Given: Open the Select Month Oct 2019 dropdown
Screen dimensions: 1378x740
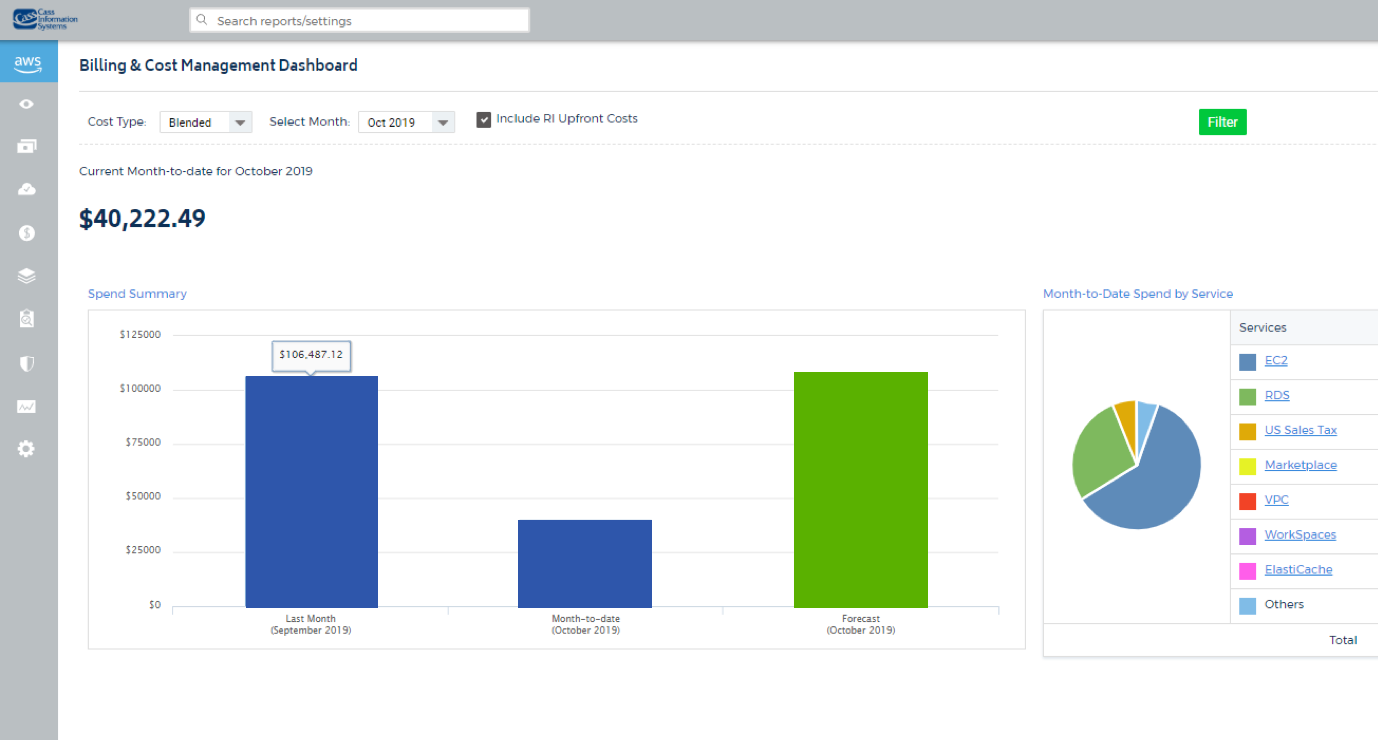Looking at the screenshot, I should pos(406,122).
